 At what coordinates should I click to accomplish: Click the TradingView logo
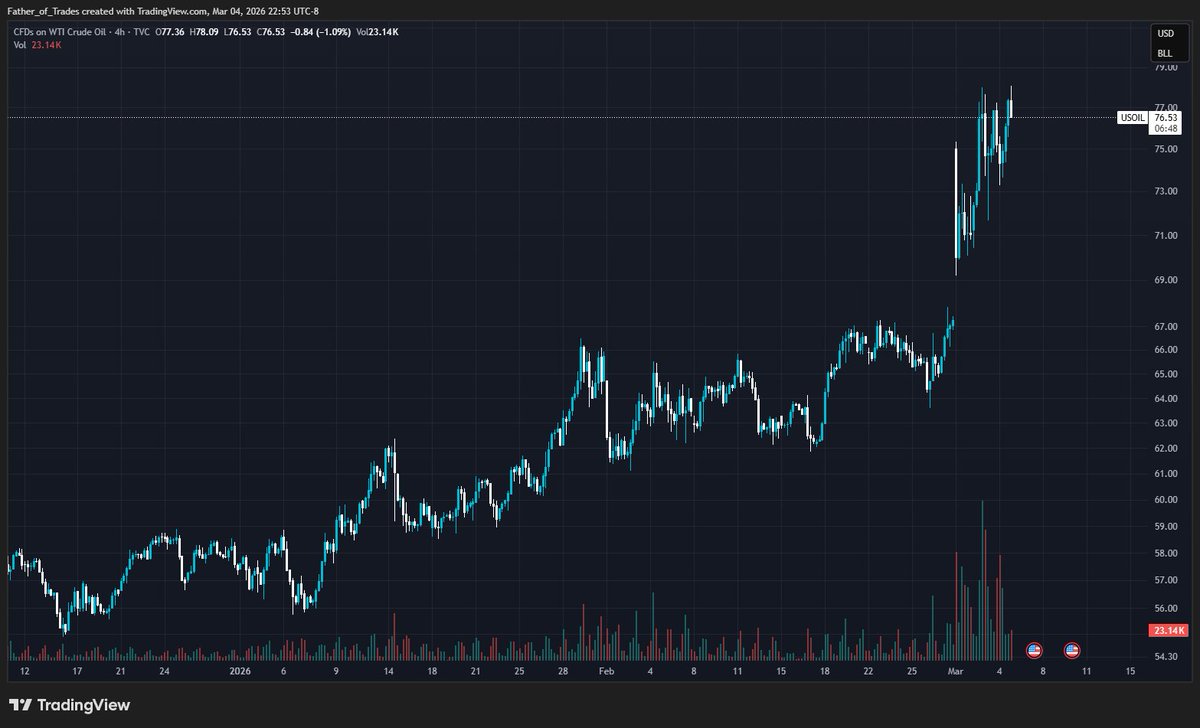click(x=66, y=705)
